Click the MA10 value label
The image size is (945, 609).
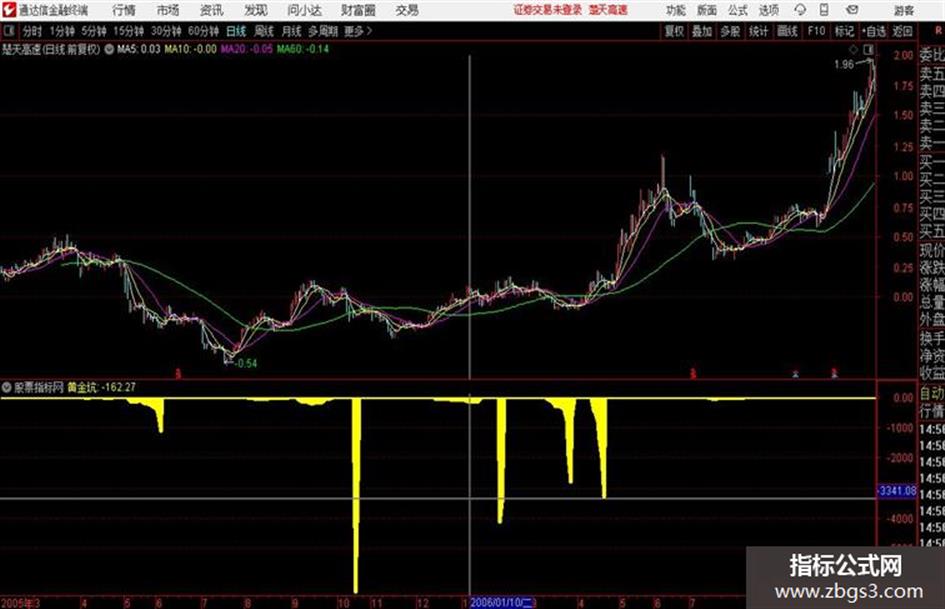click(x=190, y=49)
